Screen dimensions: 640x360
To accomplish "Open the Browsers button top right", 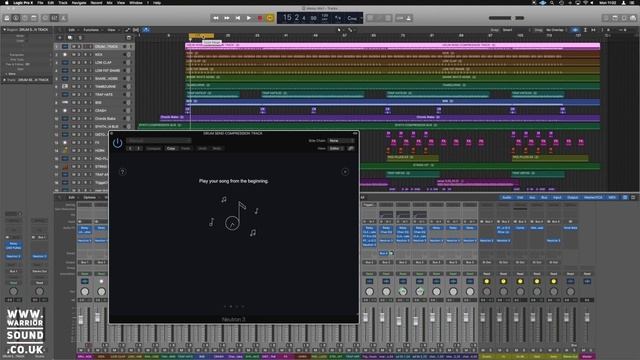I will coord(633,18).
